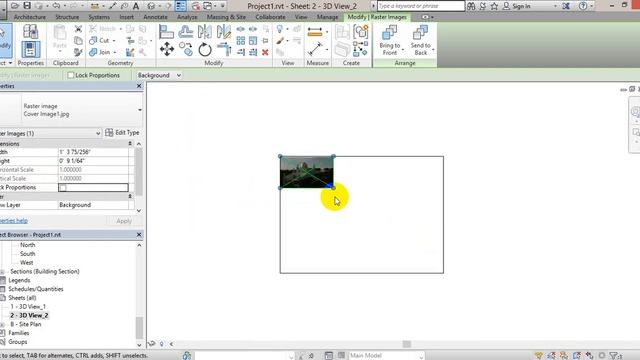Click the red Delete icon
Screen dimensions: 640x360
pyautogui.click(x=265, y=52)
